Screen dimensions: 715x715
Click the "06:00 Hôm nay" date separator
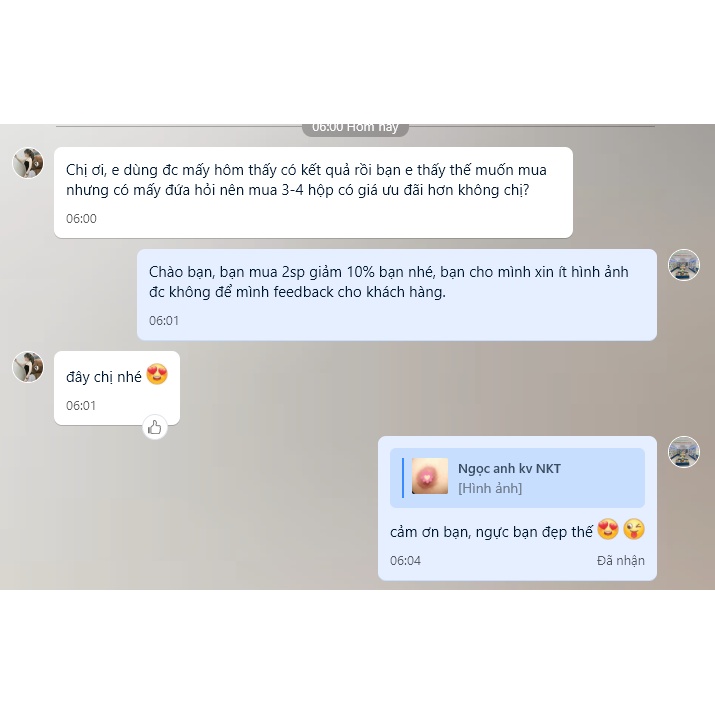pos(355,128)
